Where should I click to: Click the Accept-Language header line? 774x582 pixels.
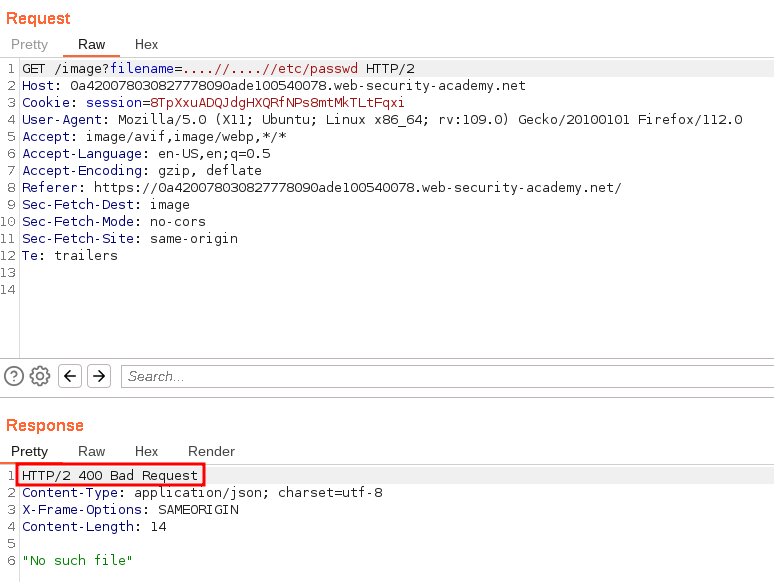[146, 154]
